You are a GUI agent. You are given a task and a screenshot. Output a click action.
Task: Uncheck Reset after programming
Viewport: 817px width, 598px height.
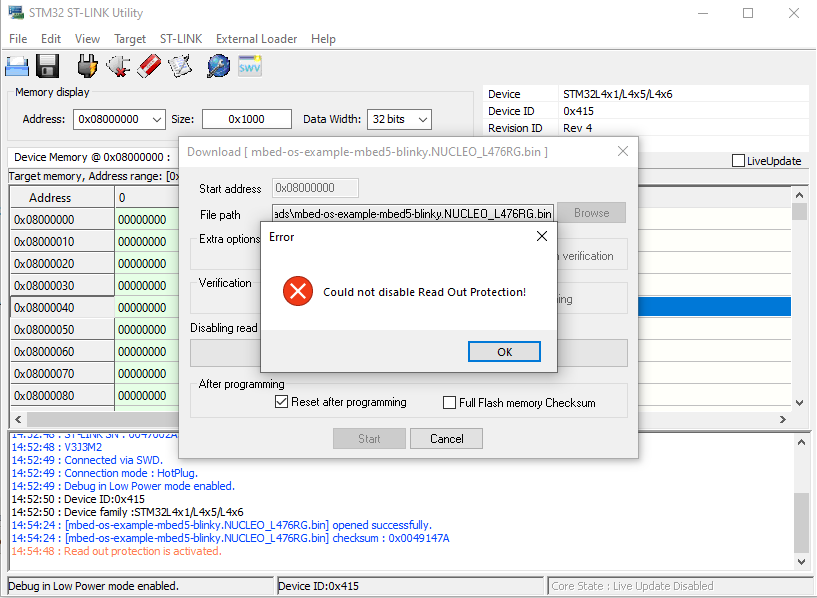coord(281,402)
